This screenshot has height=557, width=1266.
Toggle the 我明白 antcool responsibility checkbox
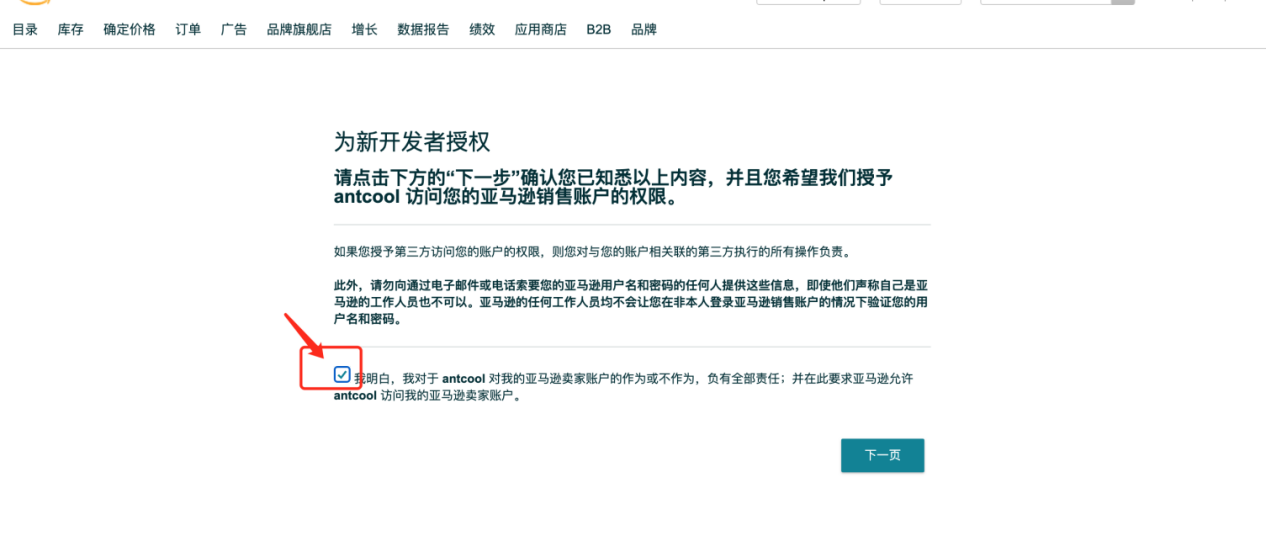tap(343, 375)
